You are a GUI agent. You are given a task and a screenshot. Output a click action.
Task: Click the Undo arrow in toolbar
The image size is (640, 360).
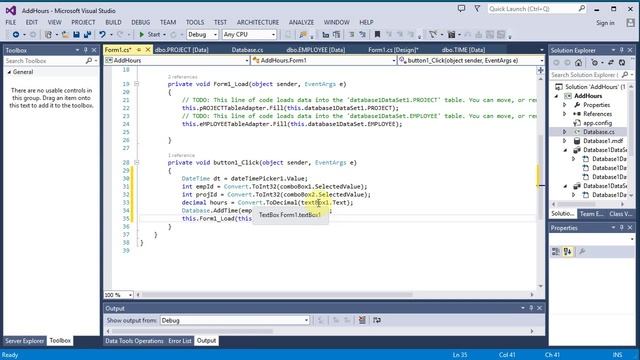click(102, 35)
